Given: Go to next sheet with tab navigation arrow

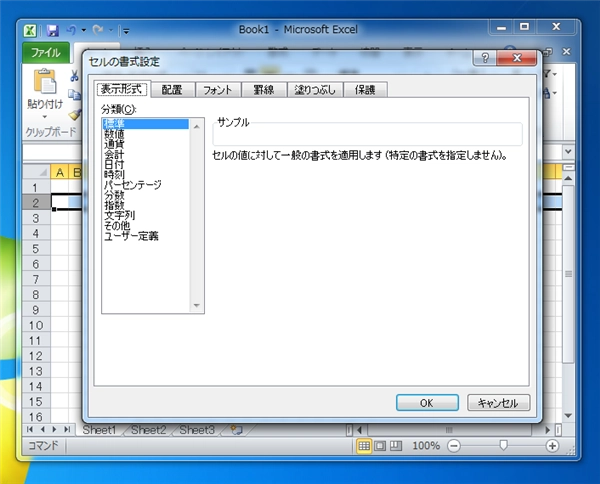Looking at the screenshot, I should pos(55,430).
